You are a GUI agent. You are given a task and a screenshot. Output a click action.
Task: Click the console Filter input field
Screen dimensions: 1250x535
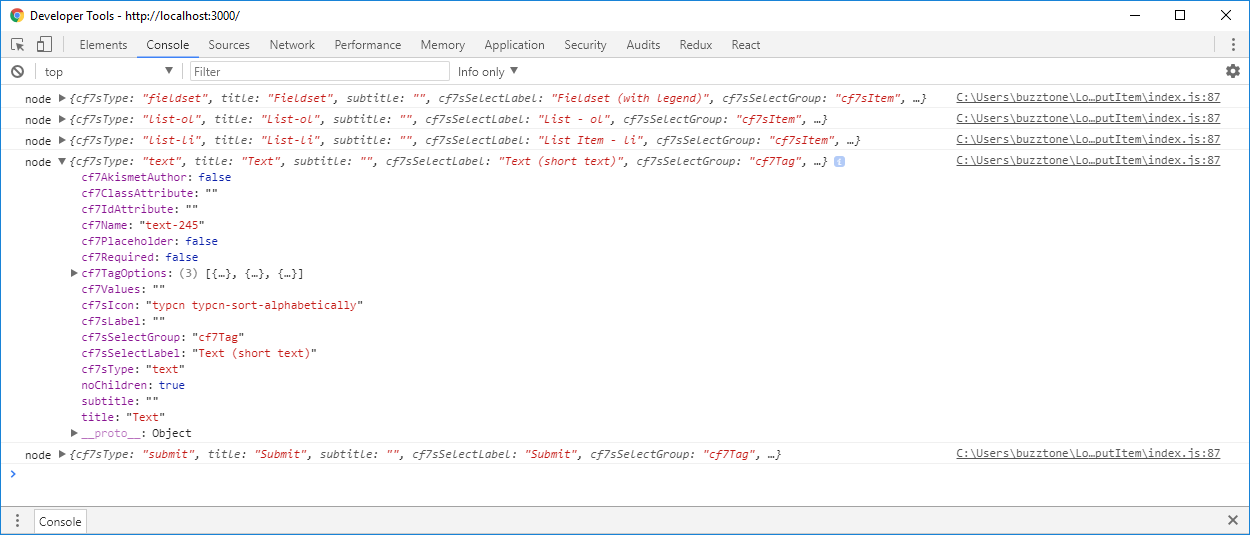[319, 72]
